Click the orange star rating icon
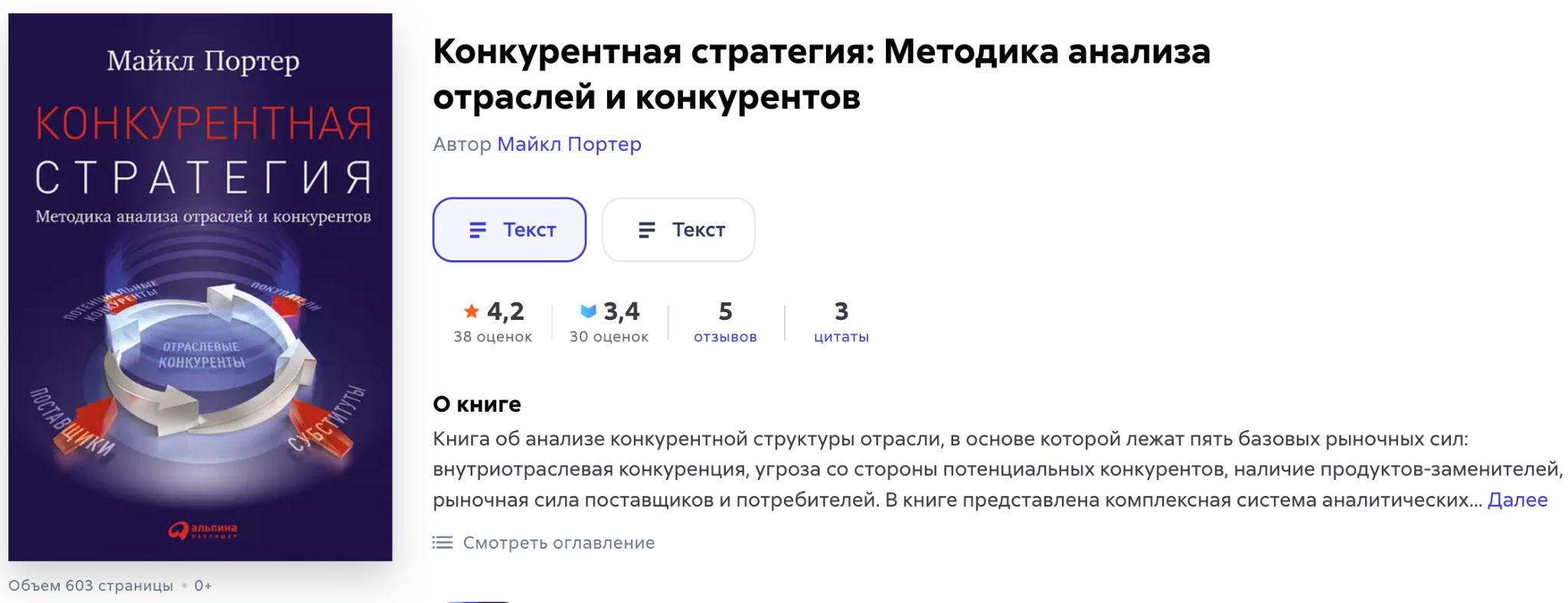Image resolution: width=1568 pixels, height=603 pixels. 472,311
